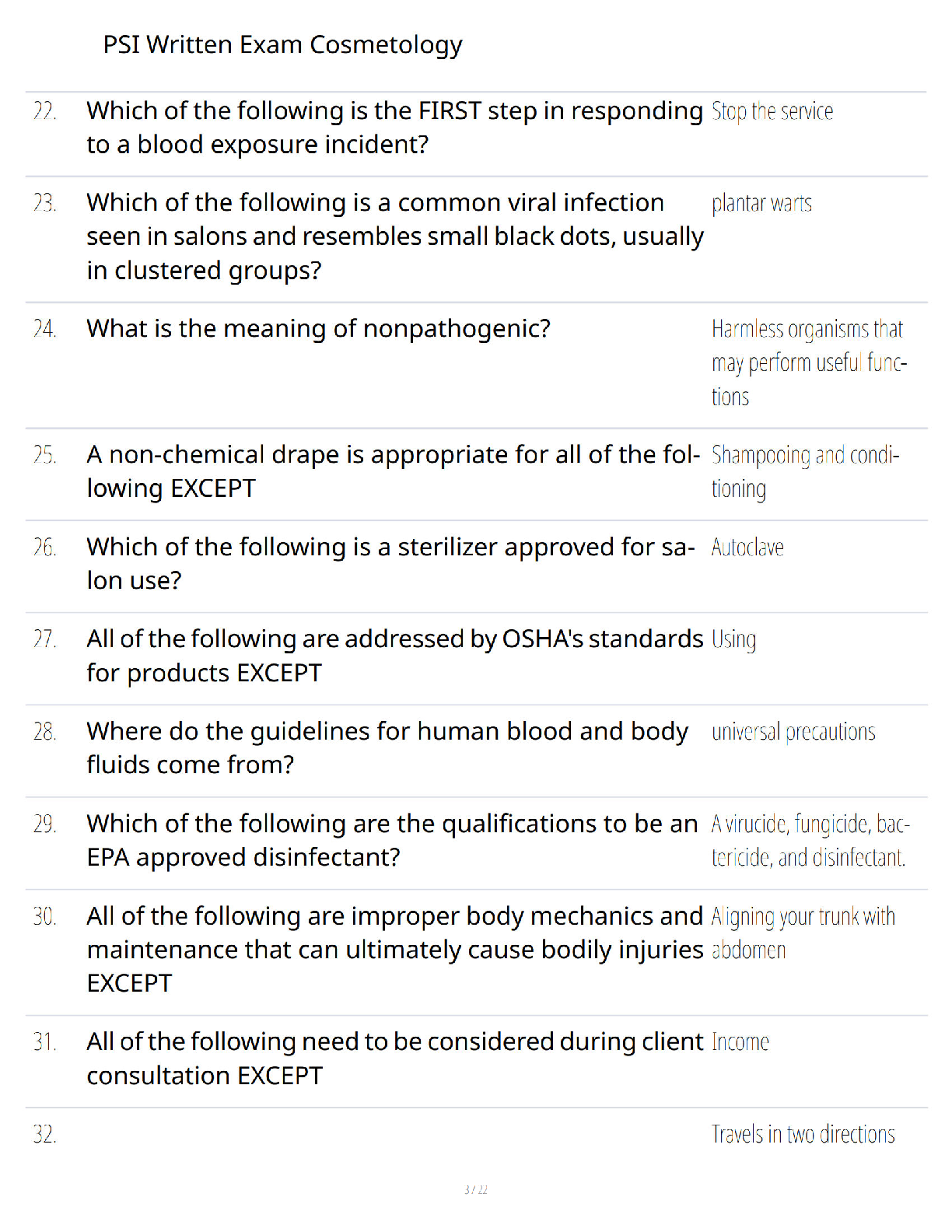Click the answer Autoclave
This screenshot has width=952, height=1232.
point(747,548)
